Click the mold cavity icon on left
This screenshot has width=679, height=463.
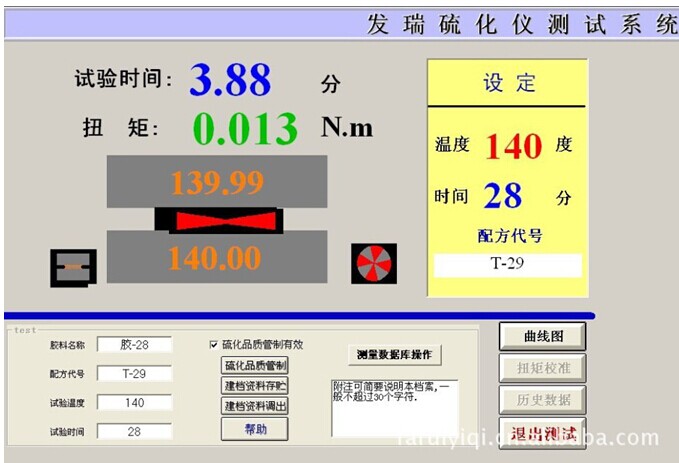[73, 267]
